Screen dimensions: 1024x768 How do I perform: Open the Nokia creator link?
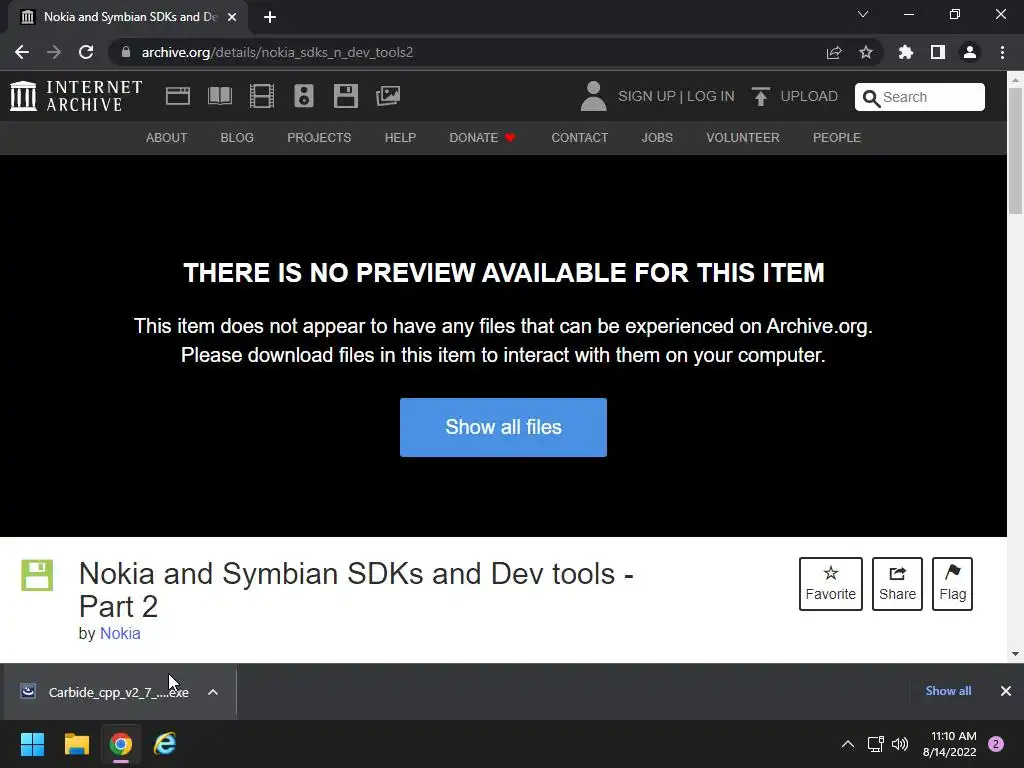pos(120,633)
